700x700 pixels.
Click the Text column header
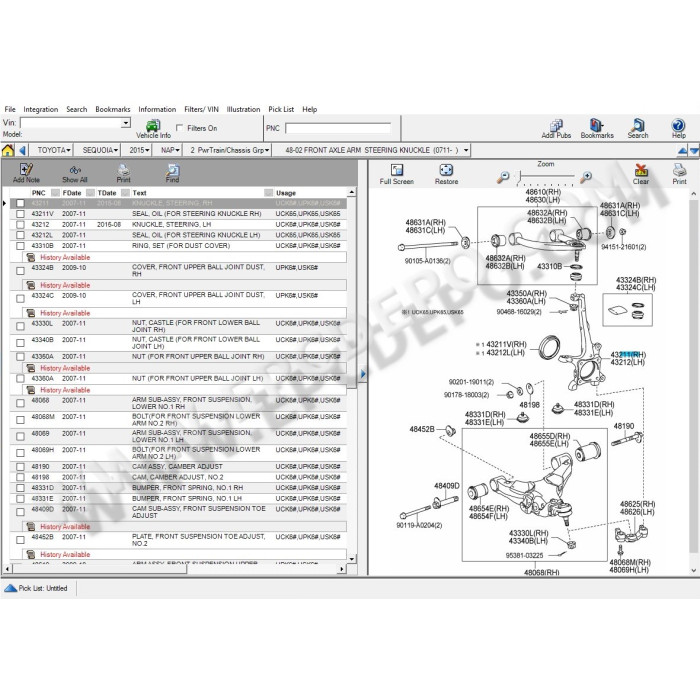coord(139,193)
